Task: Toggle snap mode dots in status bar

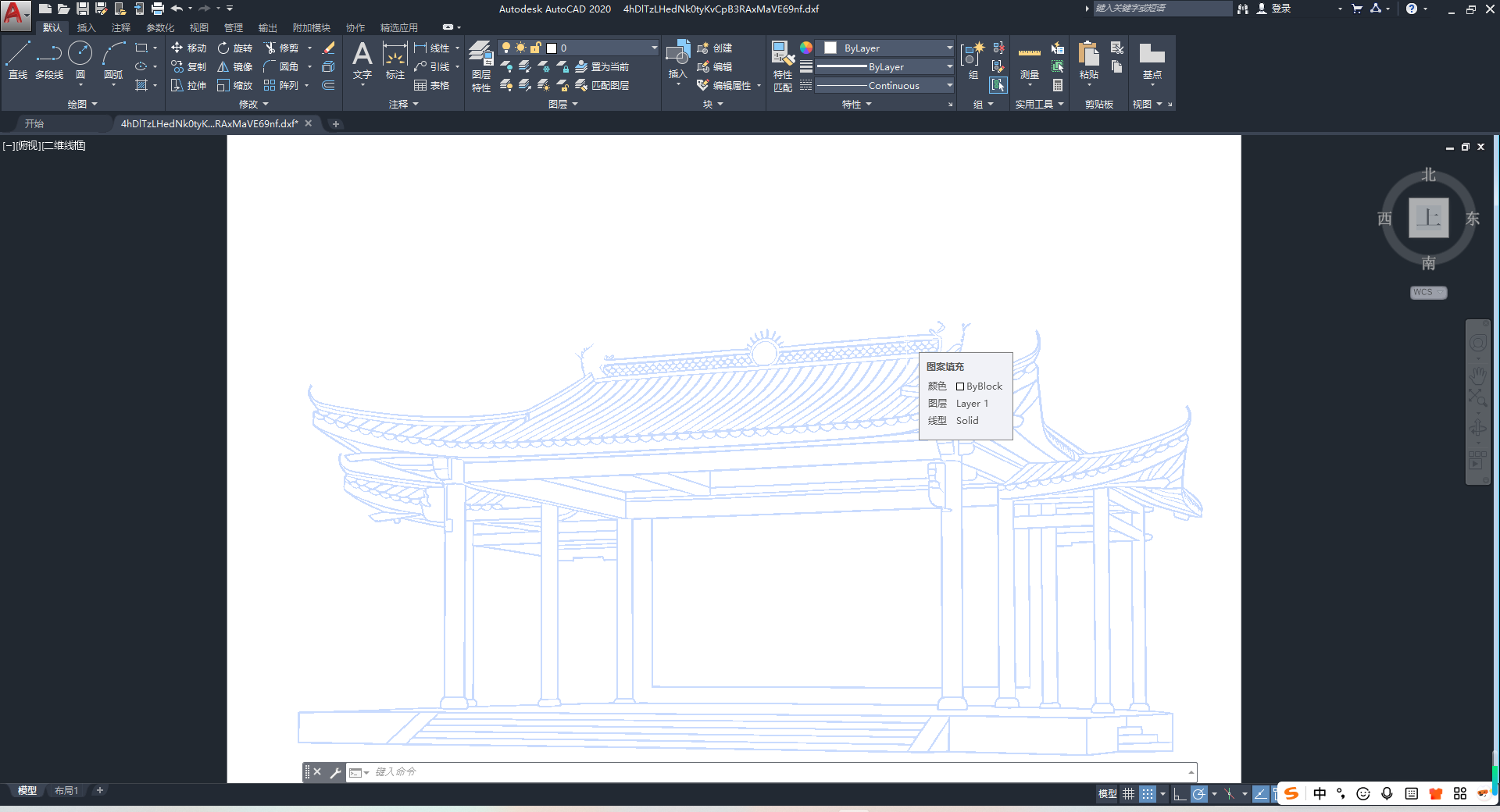Action: pos(1147,794)
